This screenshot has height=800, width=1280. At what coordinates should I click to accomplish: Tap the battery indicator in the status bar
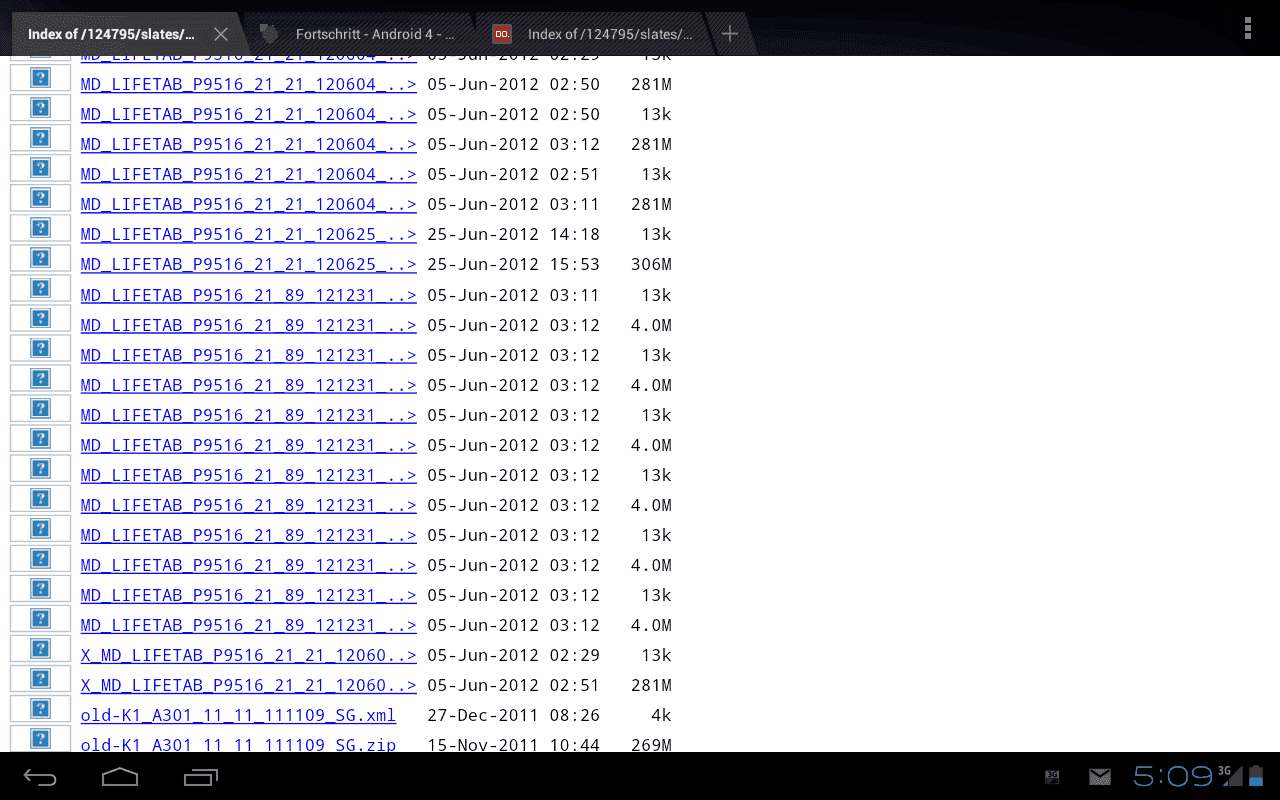[x=1254, y=776]
